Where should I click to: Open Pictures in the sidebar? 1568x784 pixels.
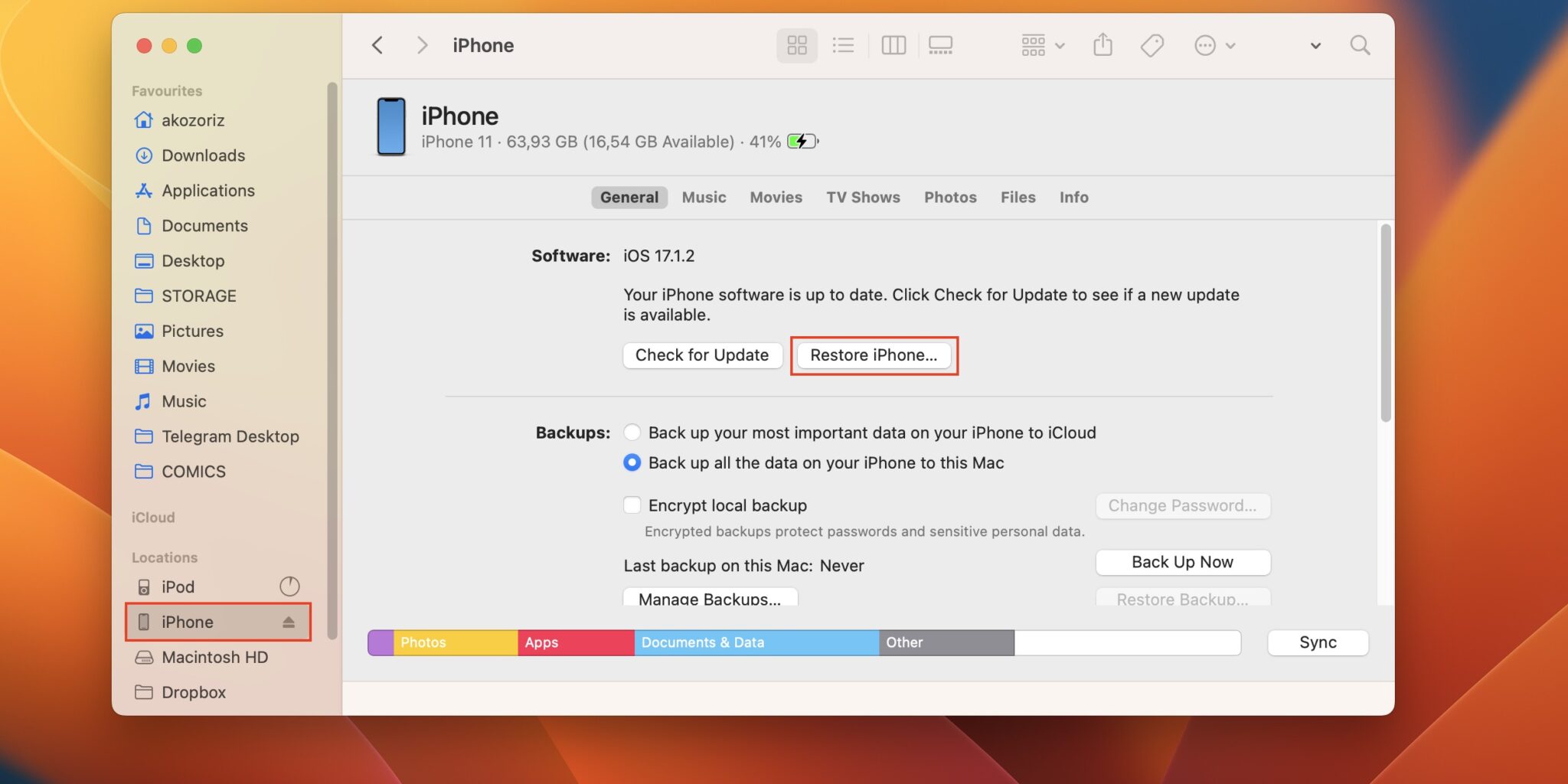(x=192, y=331)
